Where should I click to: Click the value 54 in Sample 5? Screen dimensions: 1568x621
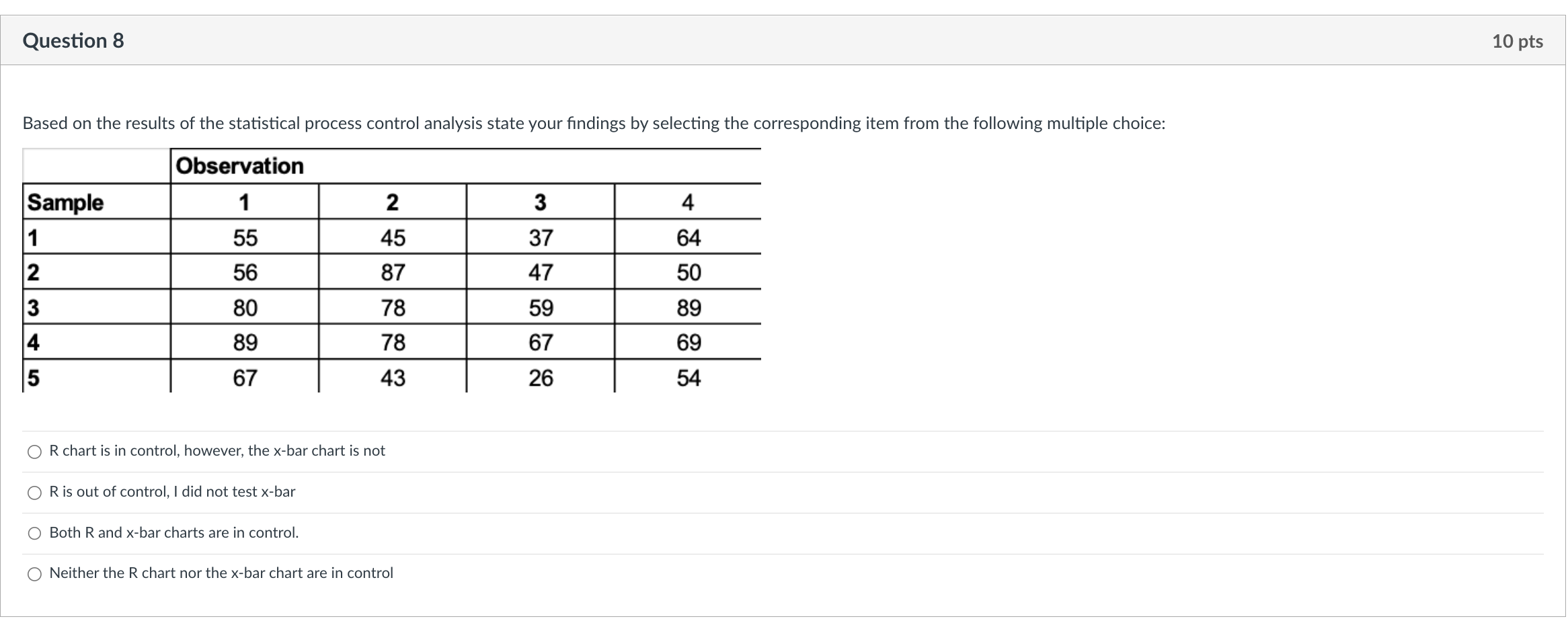pyautogui.click(x=693, y=378)
